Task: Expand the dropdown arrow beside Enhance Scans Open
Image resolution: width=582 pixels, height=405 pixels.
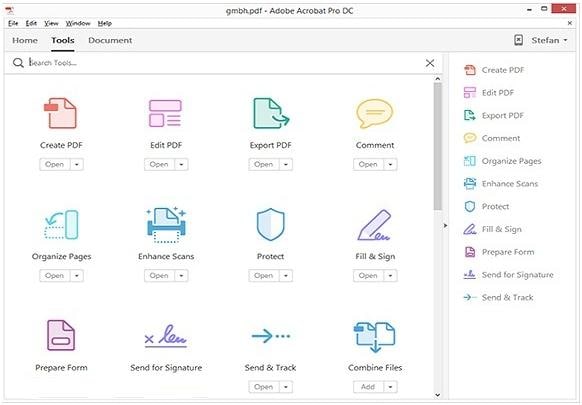Action: point(182,276)
